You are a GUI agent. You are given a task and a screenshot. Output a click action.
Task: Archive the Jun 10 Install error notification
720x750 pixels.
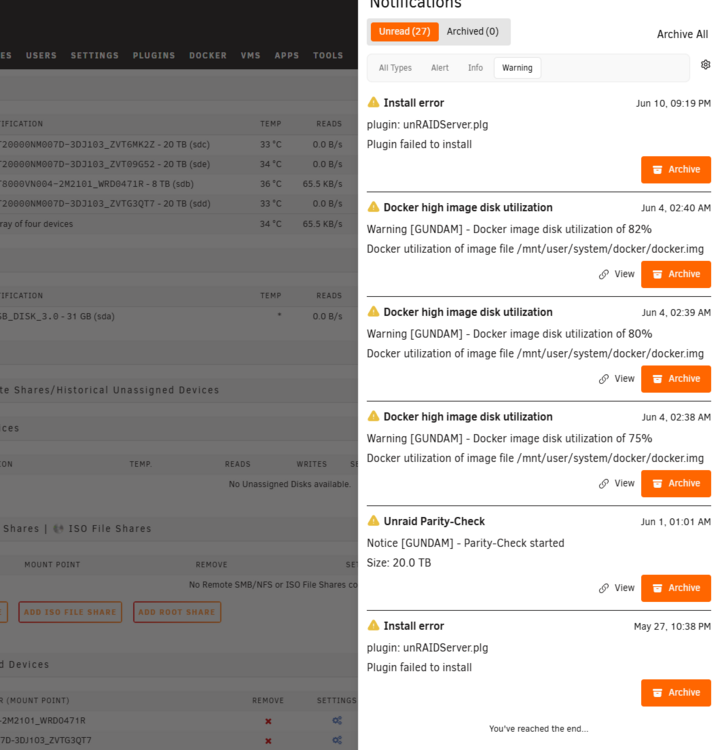[x=676, y=170]
